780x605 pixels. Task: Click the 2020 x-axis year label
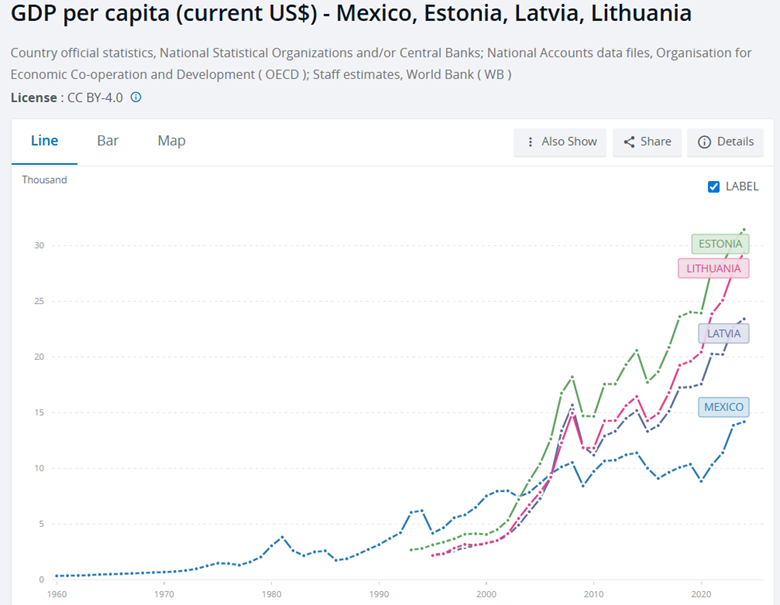click(701, 597)
